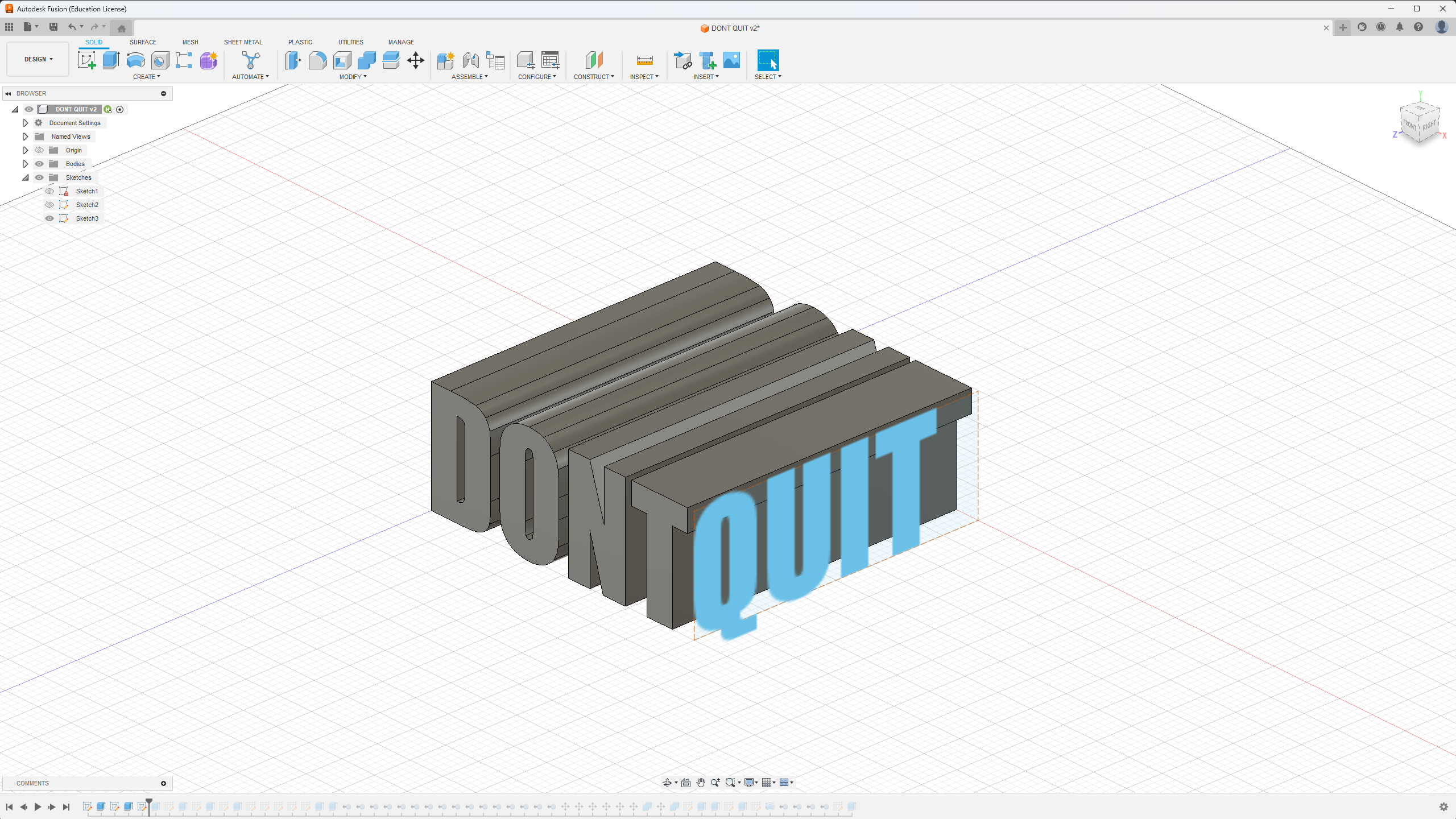Click the Undo button in toolbar
Viewport: 1456px width, 819px height.
pos(71,27)
